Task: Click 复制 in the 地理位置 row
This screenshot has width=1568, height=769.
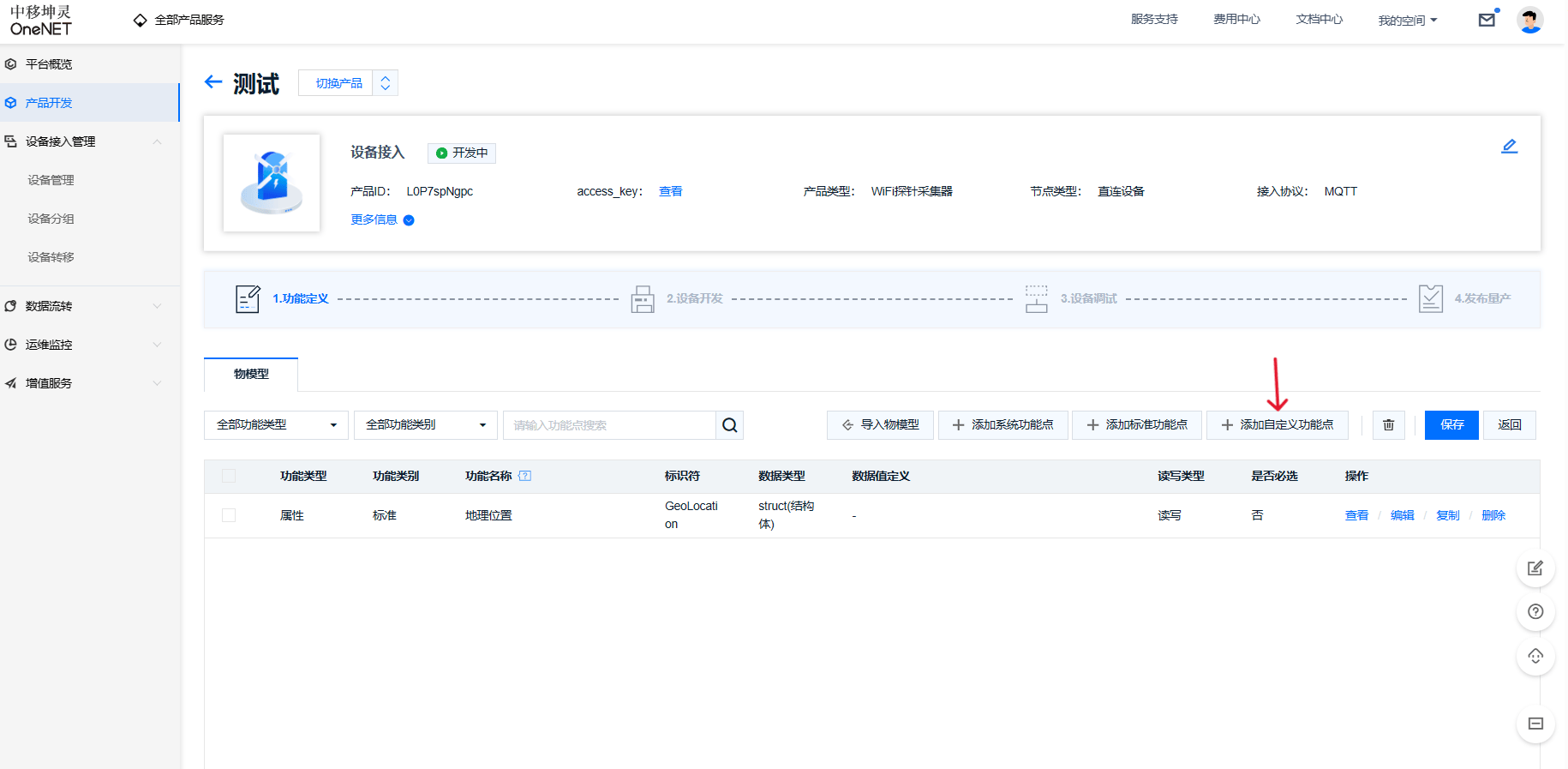Action: (x=1448, y=515)
